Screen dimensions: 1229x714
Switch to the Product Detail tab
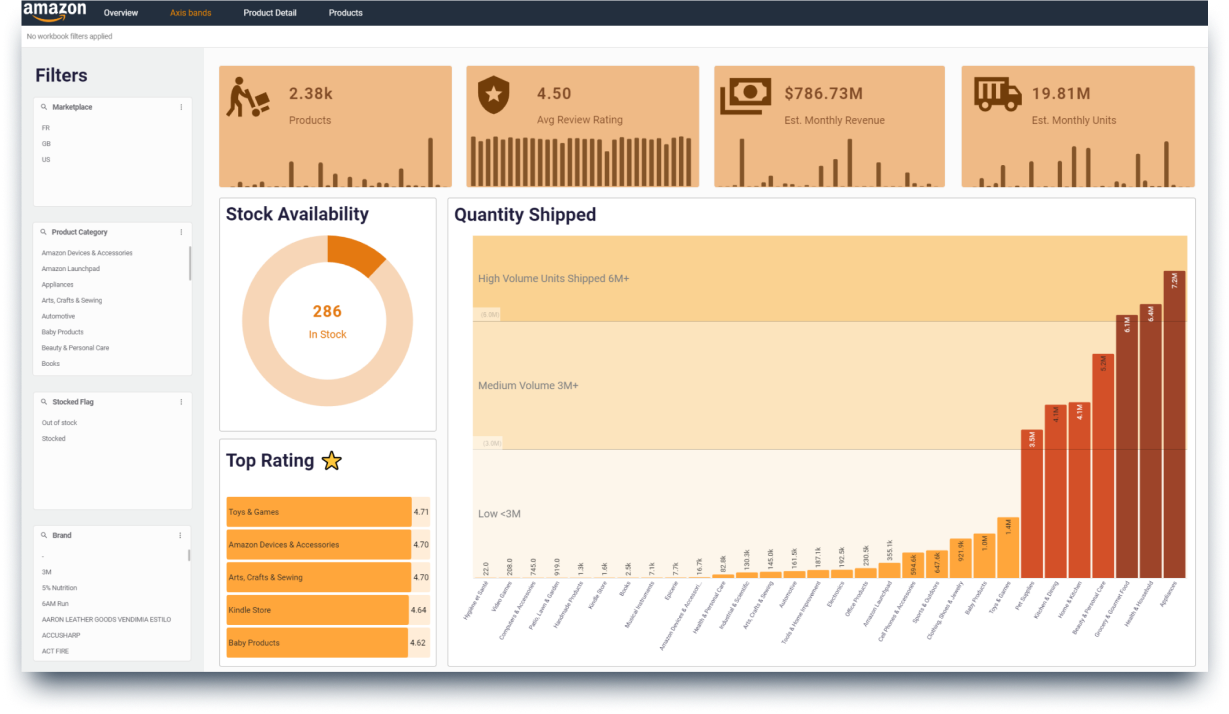(x=270, y=13)
